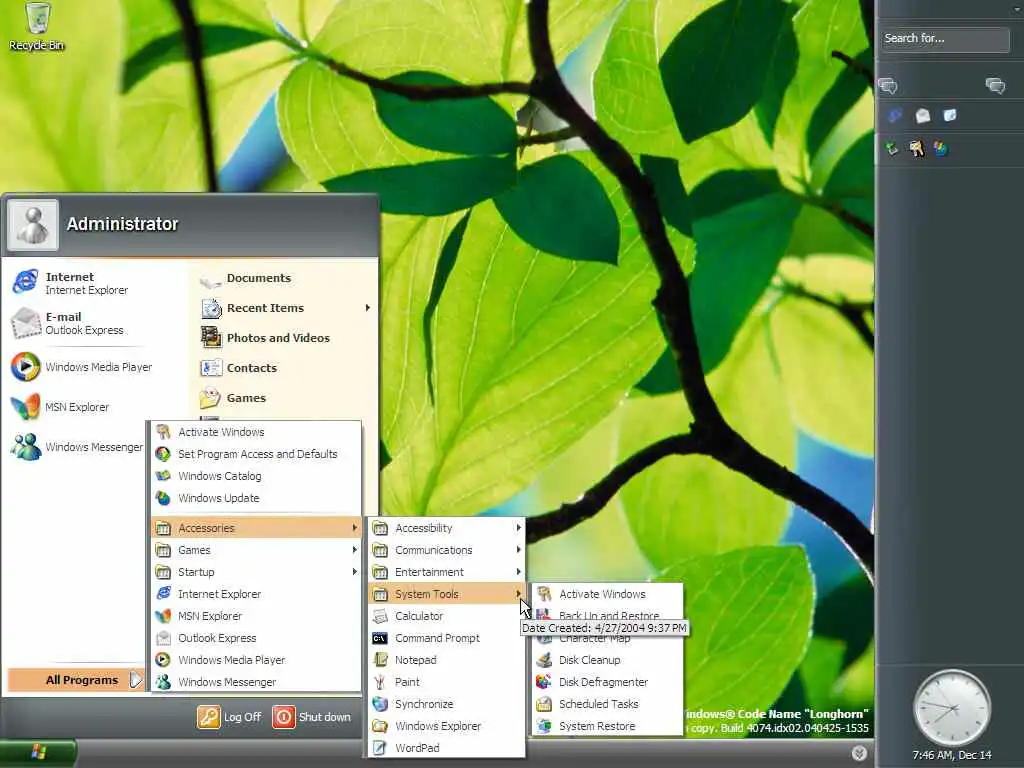The height and width of the screenshot is (768, 1024).
Task: Click the All Programs arrow
Action: pos(135,680)
